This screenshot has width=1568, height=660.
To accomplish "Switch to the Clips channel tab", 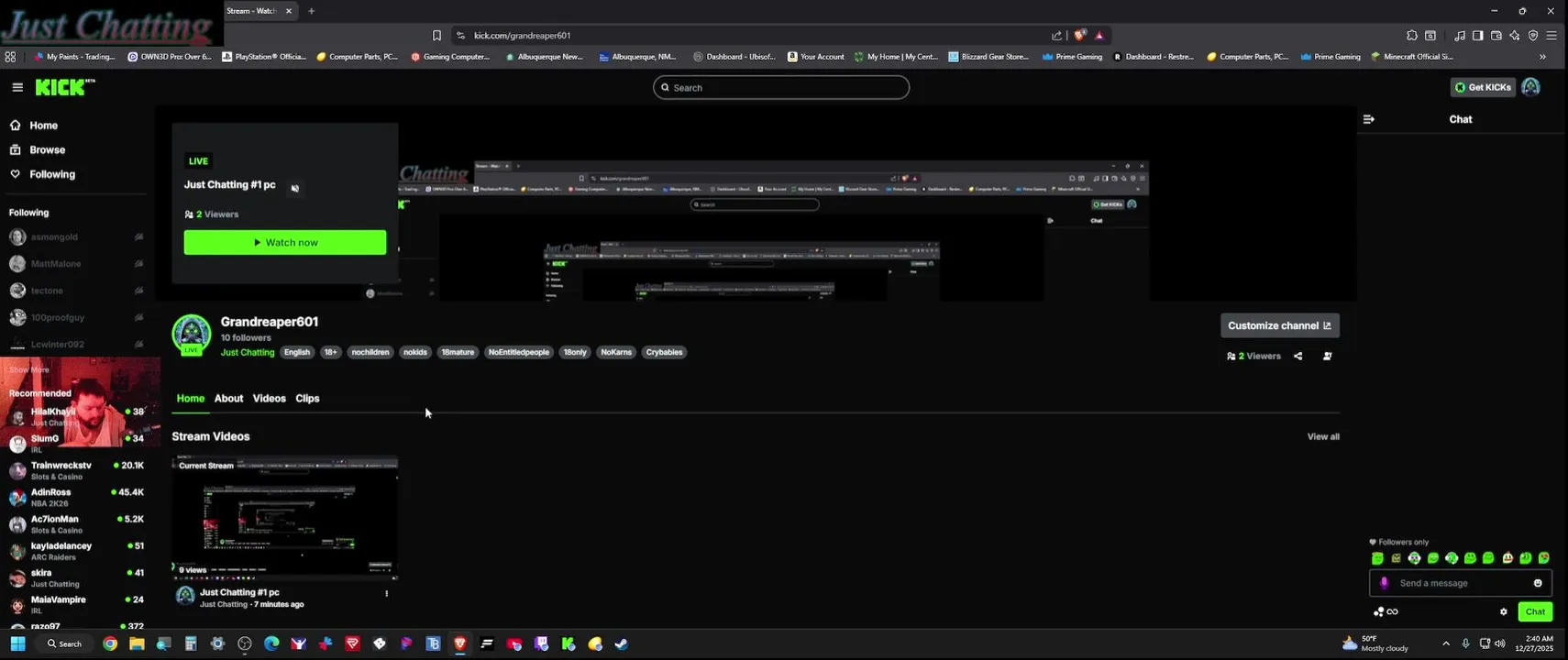I will coord(307,399).
